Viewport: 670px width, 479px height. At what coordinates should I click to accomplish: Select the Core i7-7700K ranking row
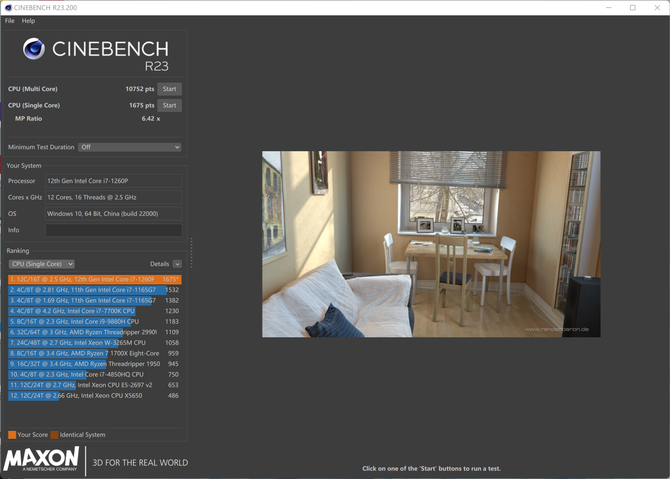pyautogui.click(x=94, y=311)
